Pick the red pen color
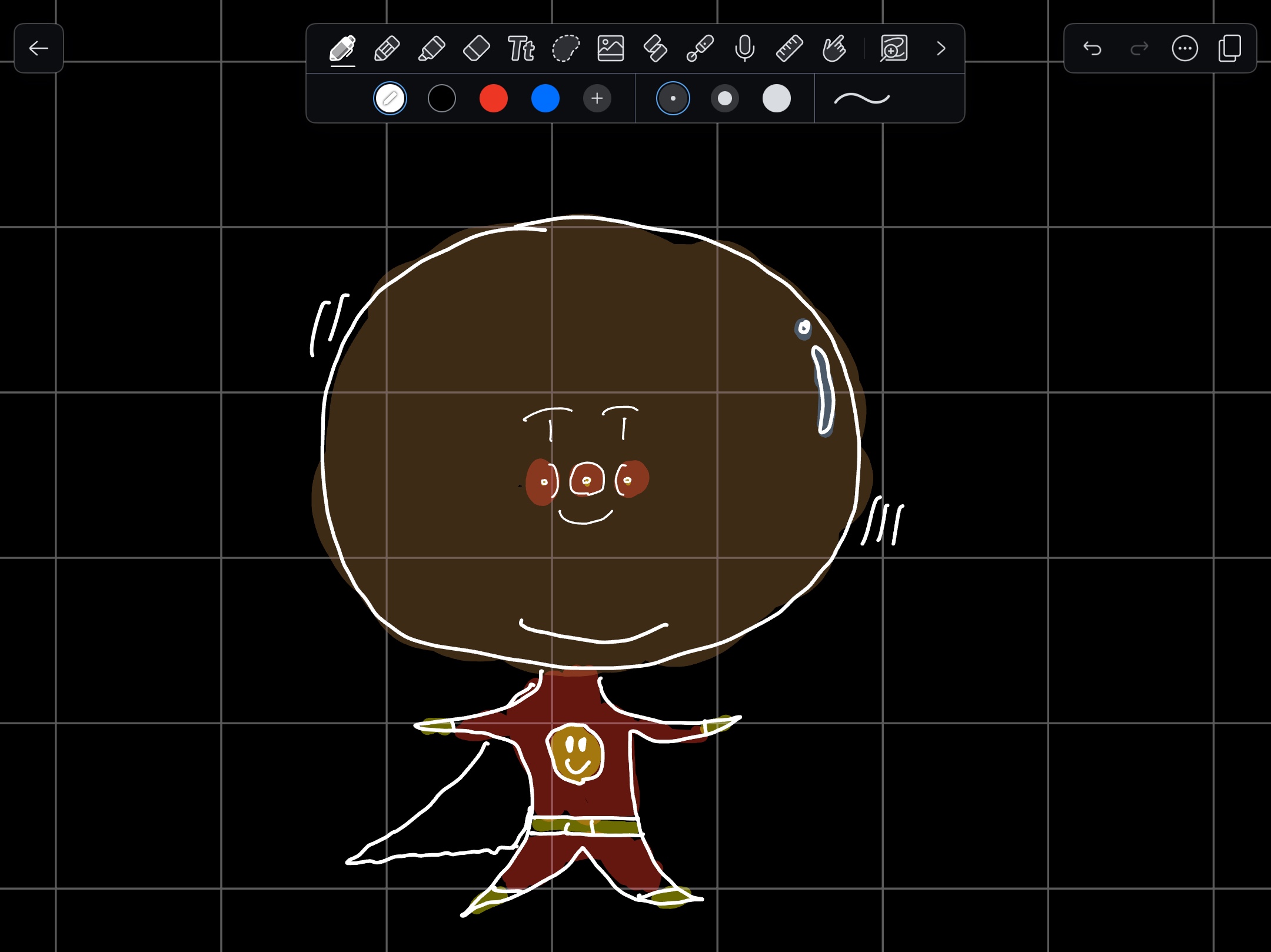 click(x=494, y=98)
